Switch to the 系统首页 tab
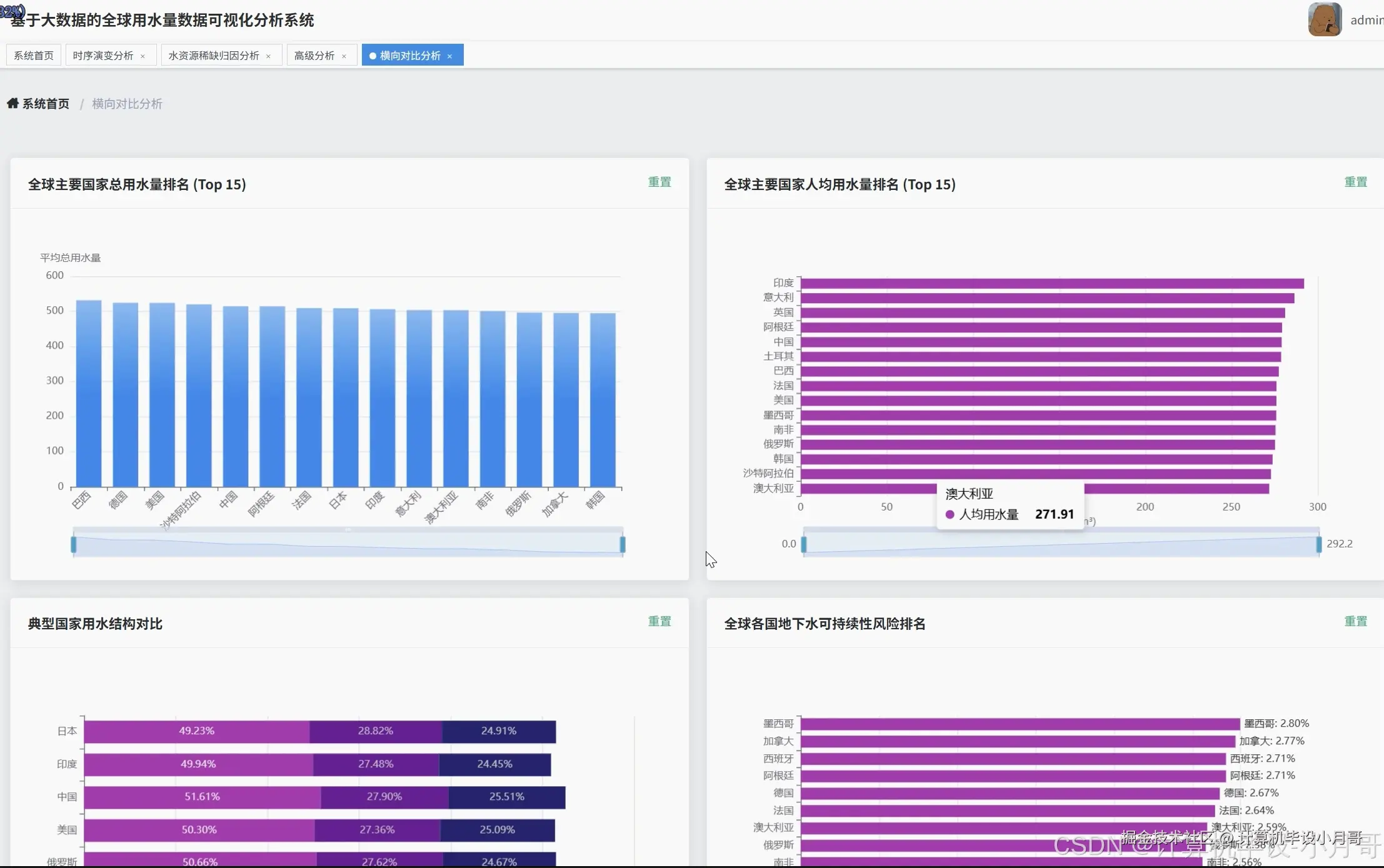The image size is (1384, 868). tap(34, 56)
